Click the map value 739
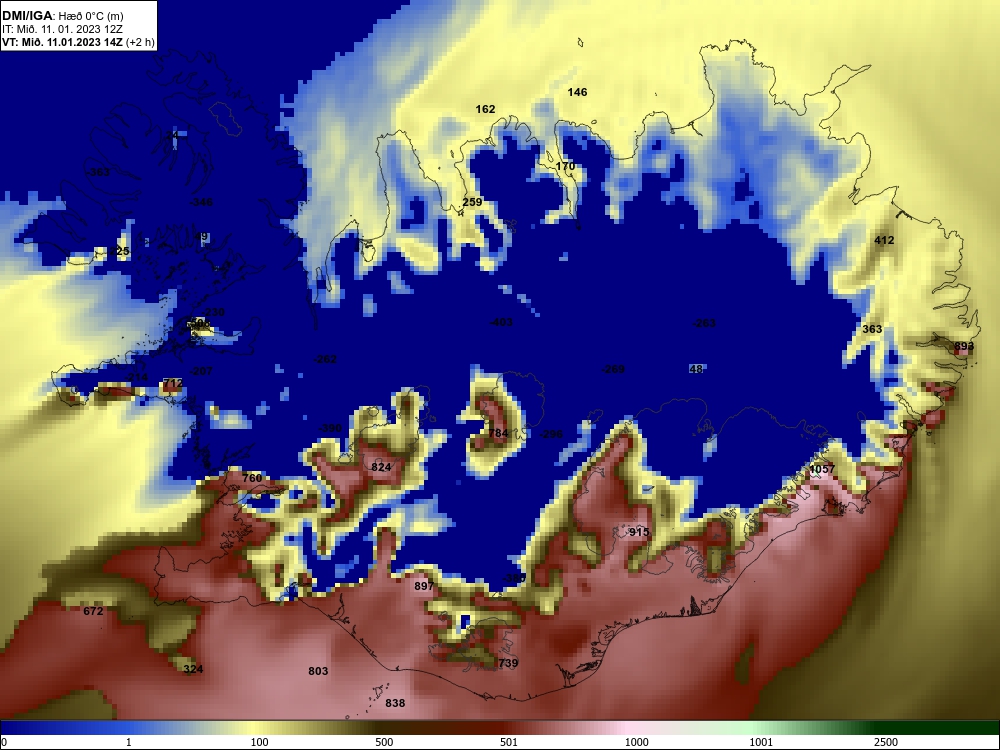 508,663
